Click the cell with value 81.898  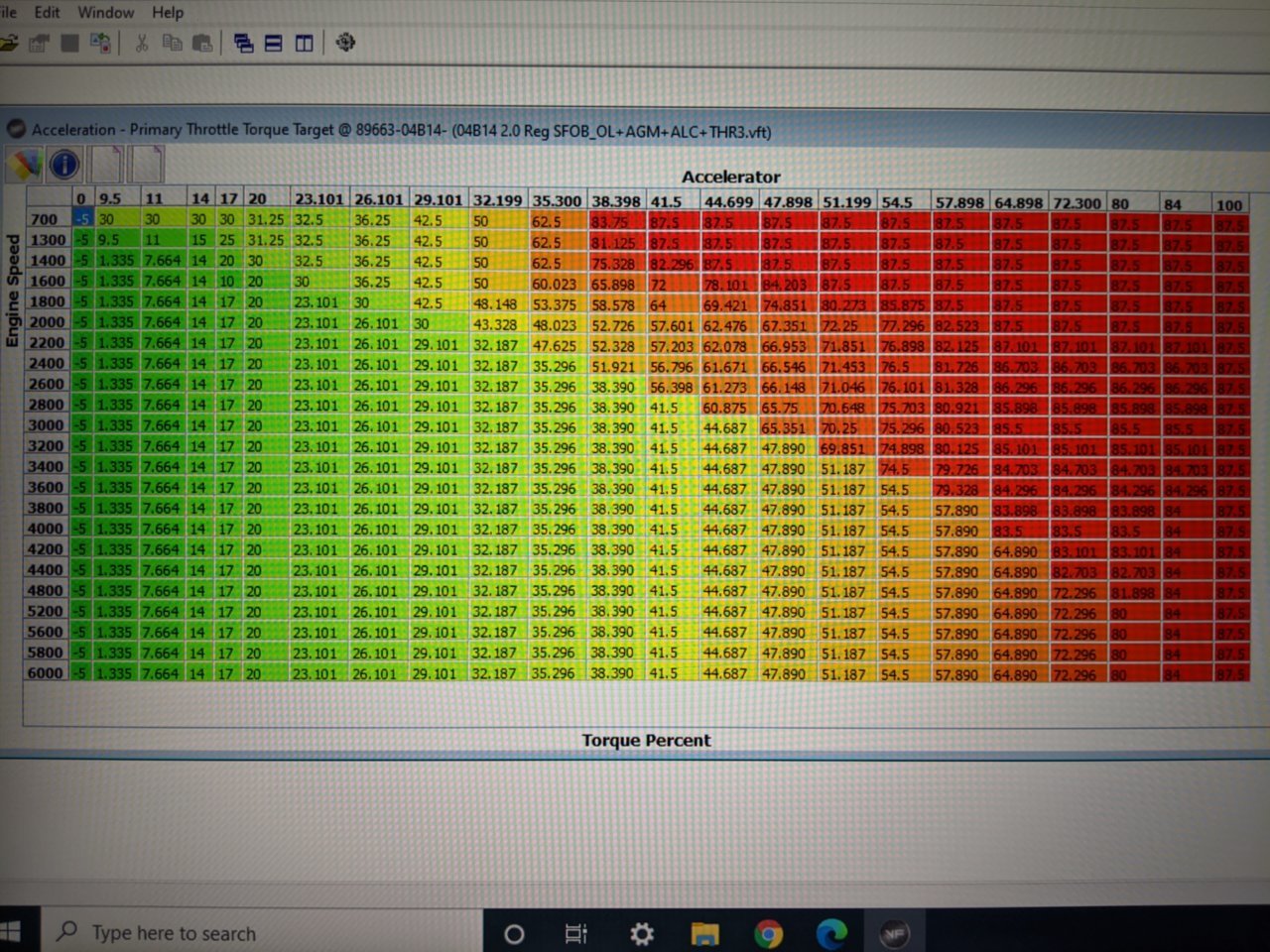click(x=1133, y=593)
